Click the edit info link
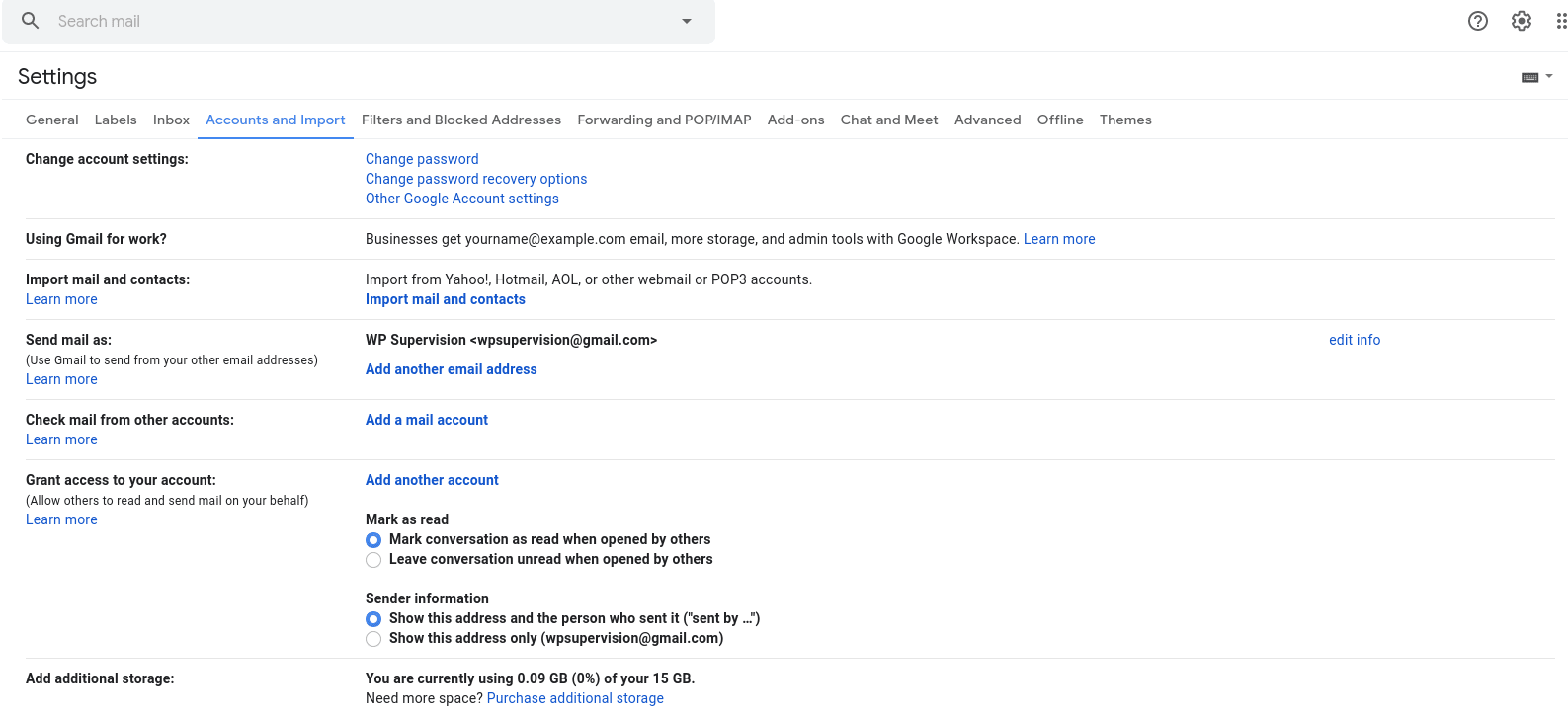 [1355, 340]
